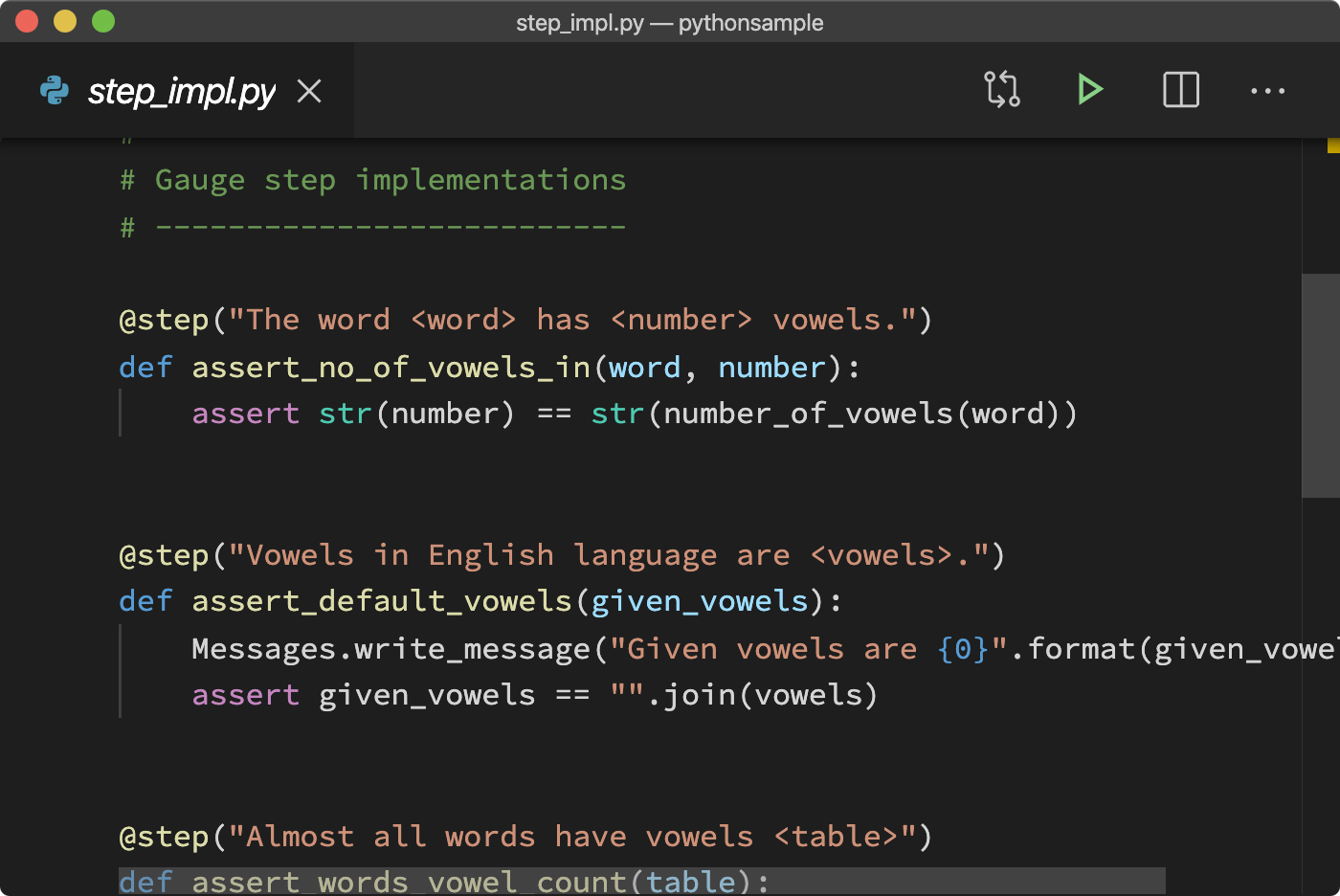
Task: Open changes with the source control compare icon
Action: coord(1002,90)
